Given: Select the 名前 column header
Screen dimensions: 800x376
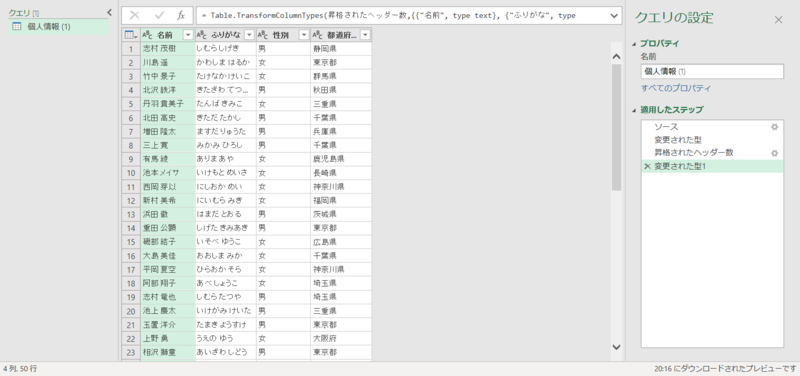Looking at the screenshot, I should point(168,35).
